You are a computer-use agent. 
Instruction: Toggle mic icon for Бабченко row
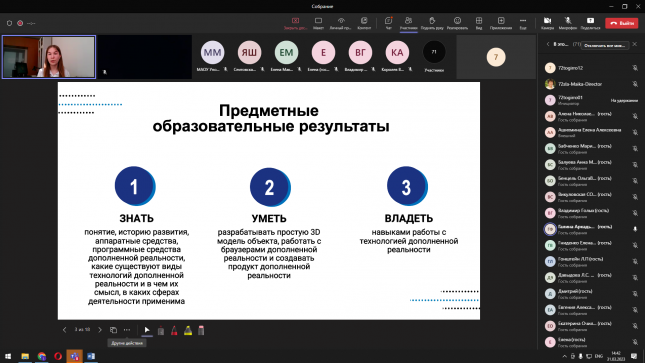point(635,149)
